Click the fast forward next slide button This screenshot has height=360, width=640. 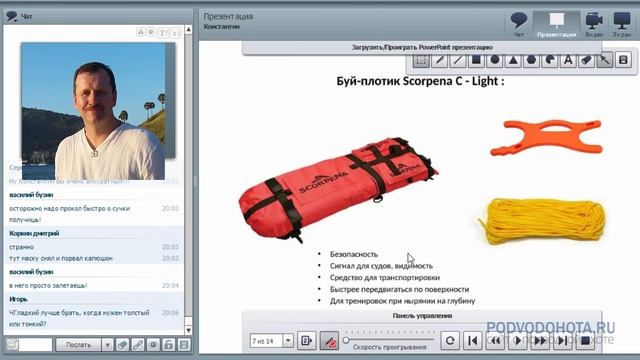(540, 340)
